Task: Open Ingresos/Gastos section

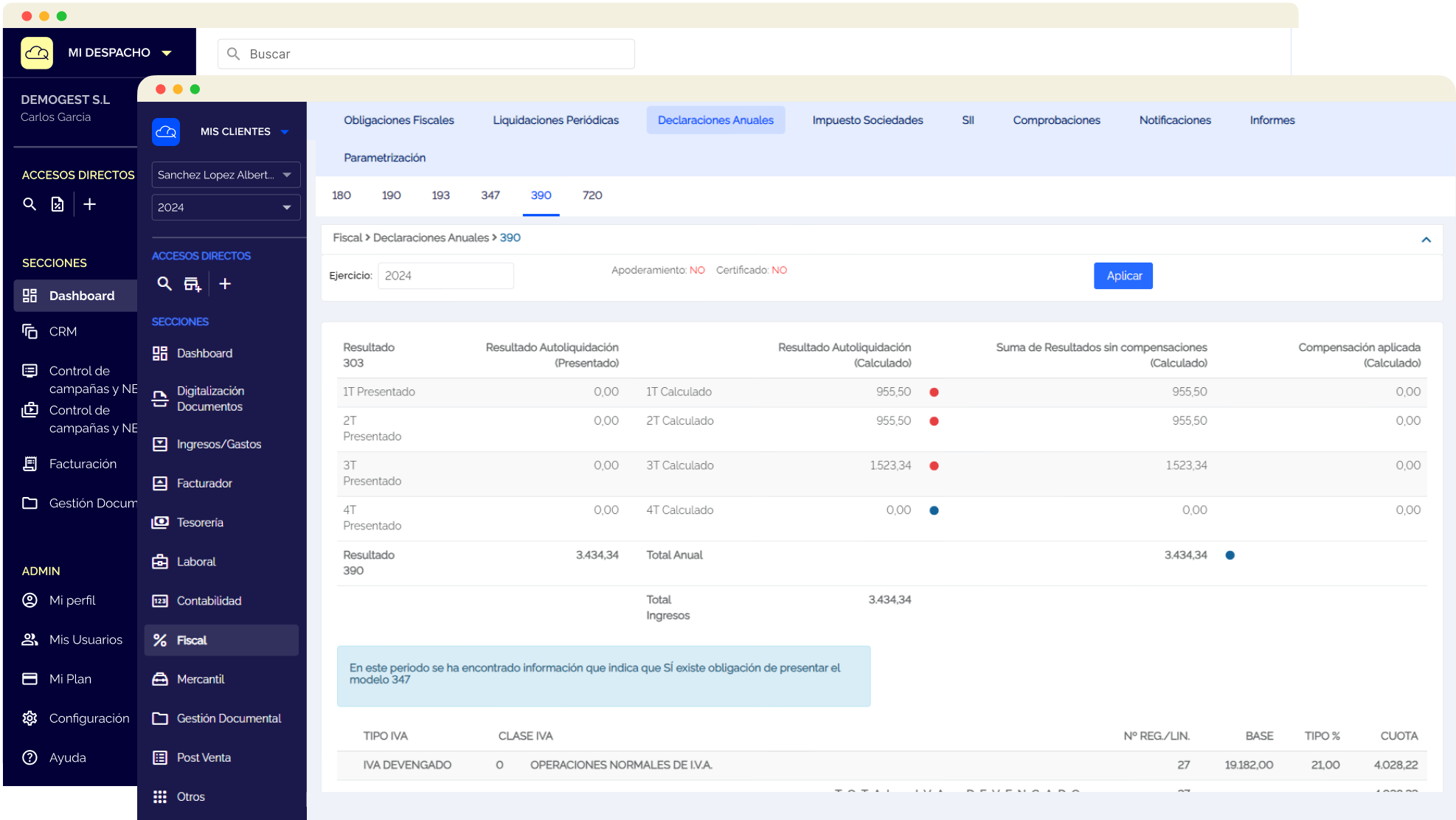Action: tap(221, 444)
